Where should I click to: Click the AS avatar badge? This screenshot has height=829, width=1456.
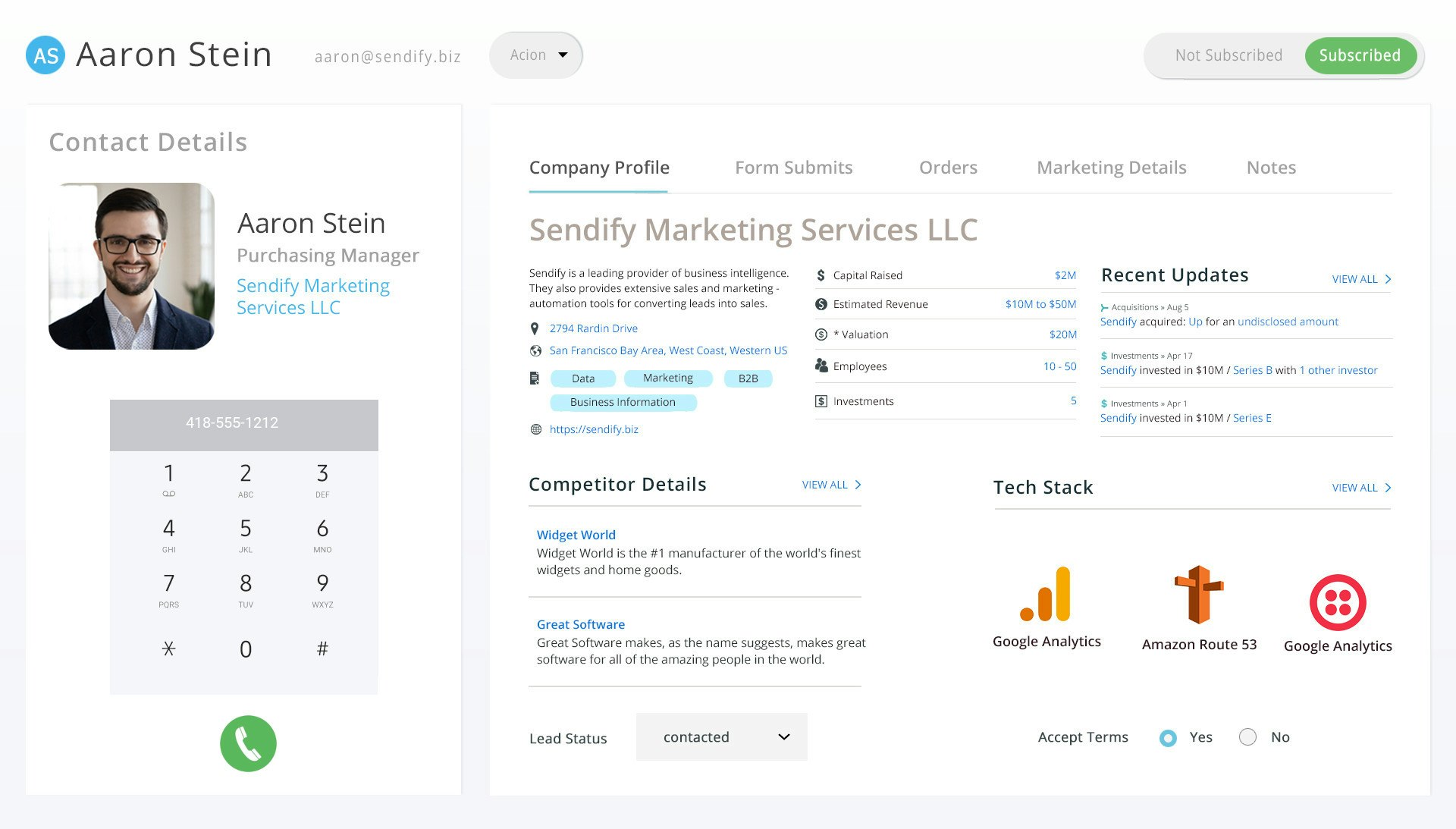(45, 55)
